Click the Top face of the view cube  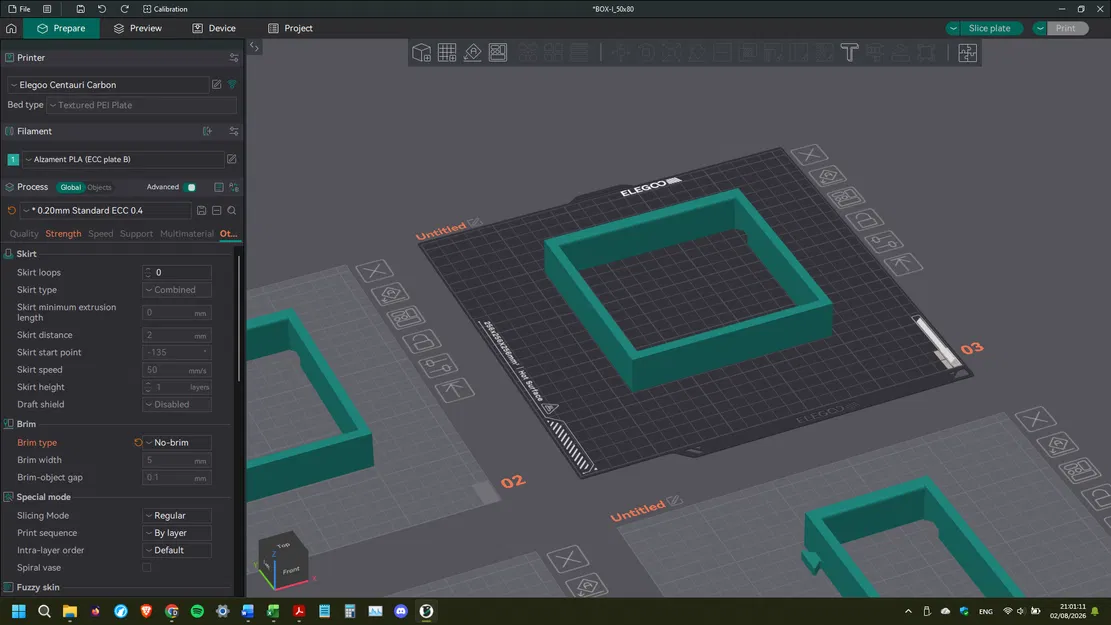pyautogui.click(x=283, y=545)
